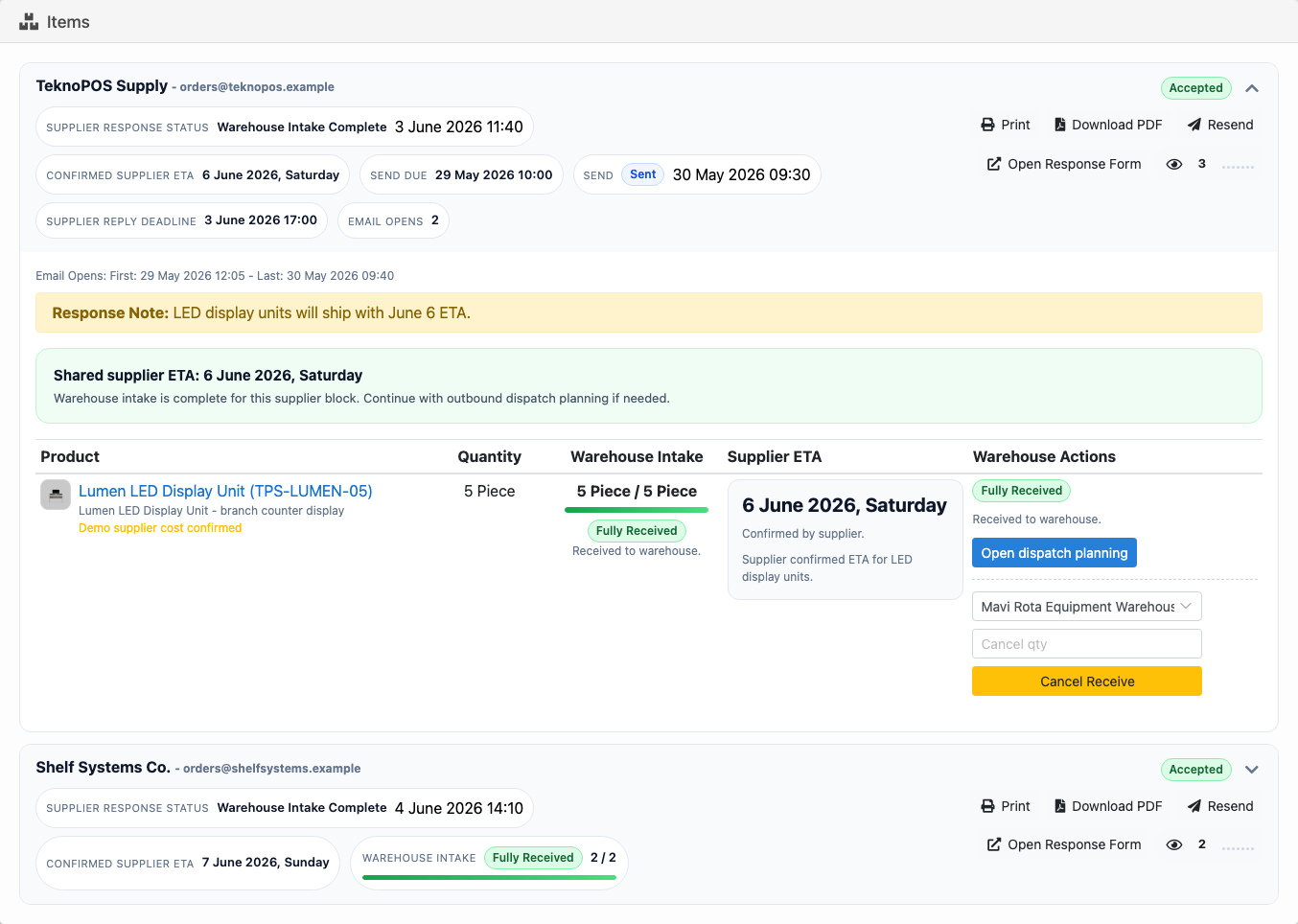Open Response Form for Shelf Systems Co.
This screenshot has width=1298, height=924.
click(x=1064, y=844)
